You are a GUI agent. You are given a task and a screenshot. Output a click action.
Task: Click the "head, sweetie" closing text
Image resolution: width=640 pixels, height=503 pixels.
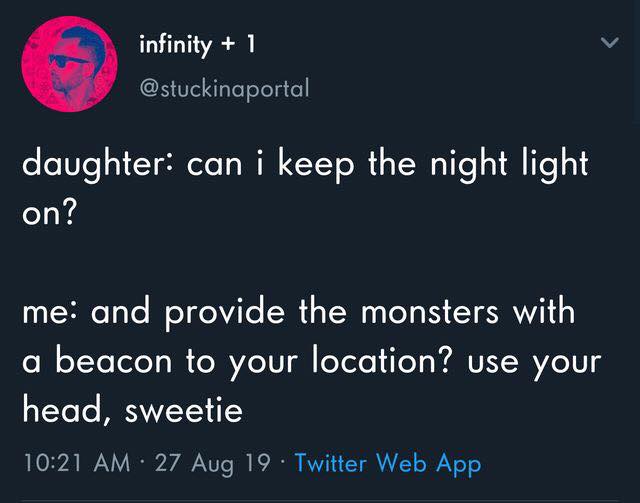click(x=132, y=409)
